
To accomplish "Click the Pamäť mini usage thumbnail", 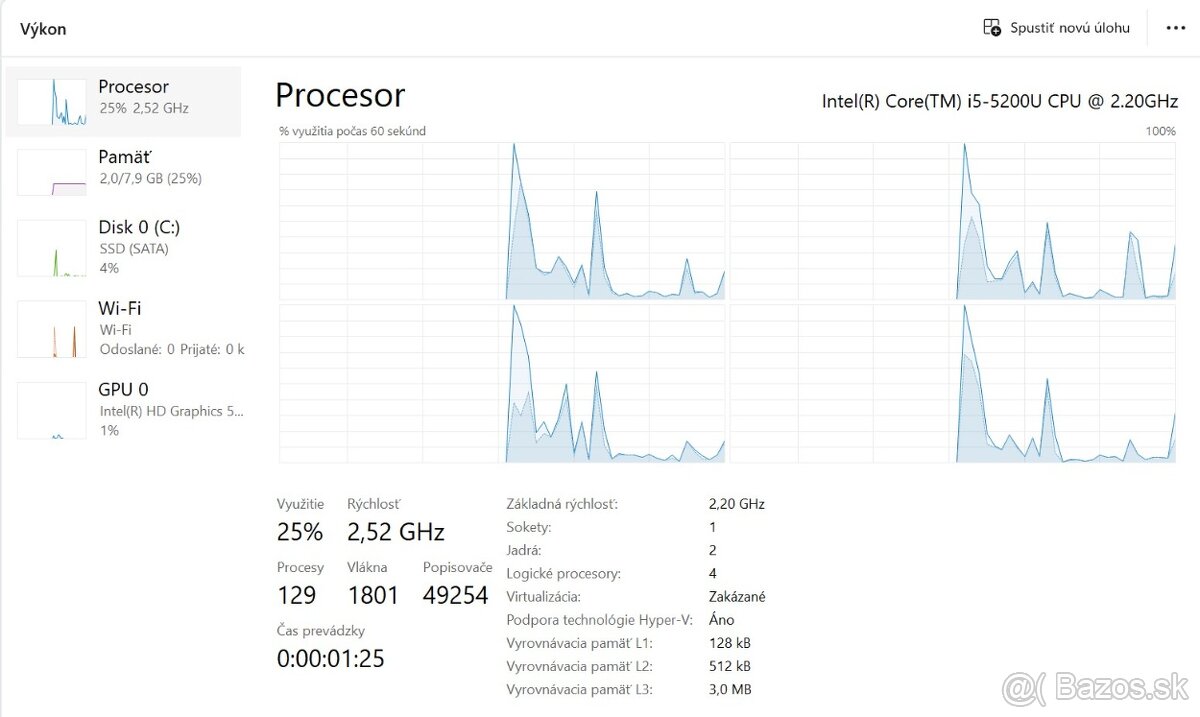I will [51, 170].
